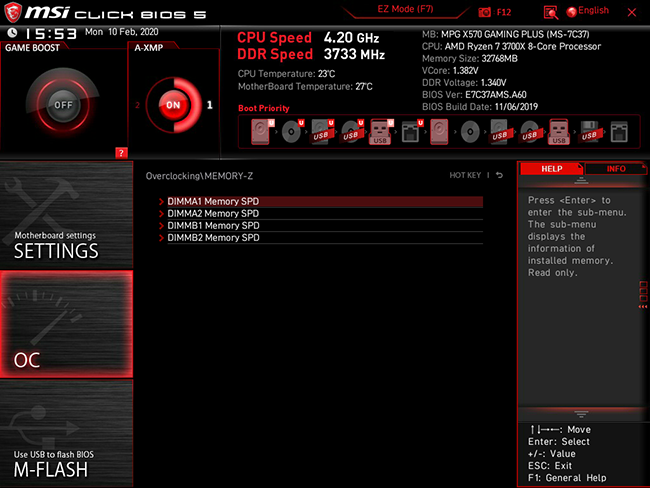Select the legacy hard disk boot icon
This screenshot has height=488, width=650.
coord(439,132)
